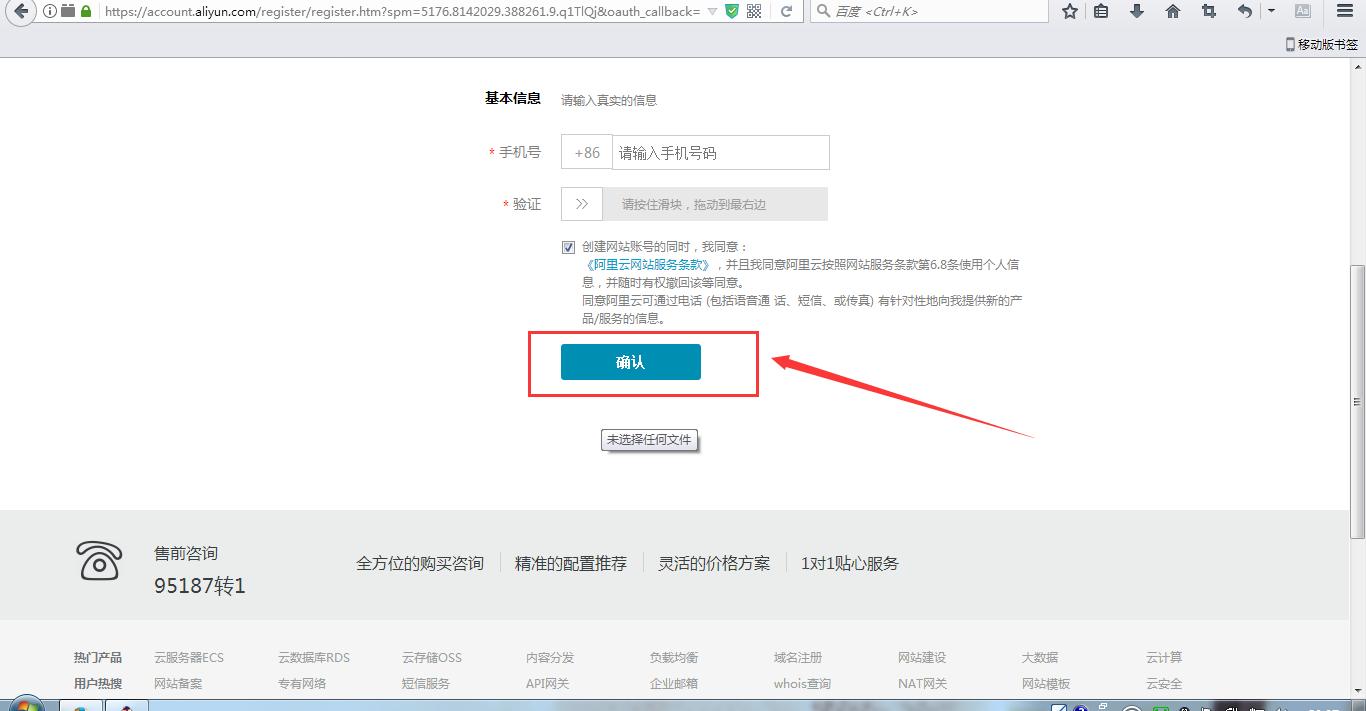Uncheck the Aliyun service agreement checkbox
This screenshot has height=711, width=1366.
pos(568,247)
